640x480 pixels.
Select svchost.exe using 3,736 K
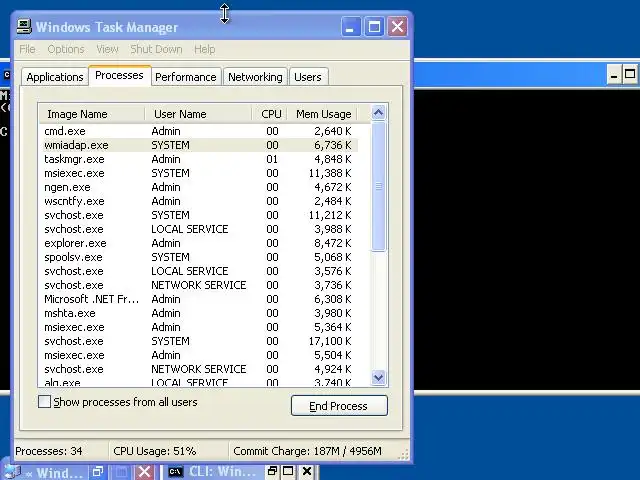click(199, 285)
